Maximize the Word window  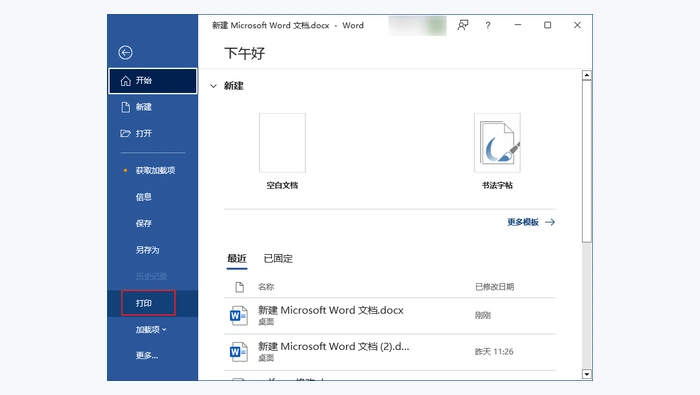coord(548,25)
